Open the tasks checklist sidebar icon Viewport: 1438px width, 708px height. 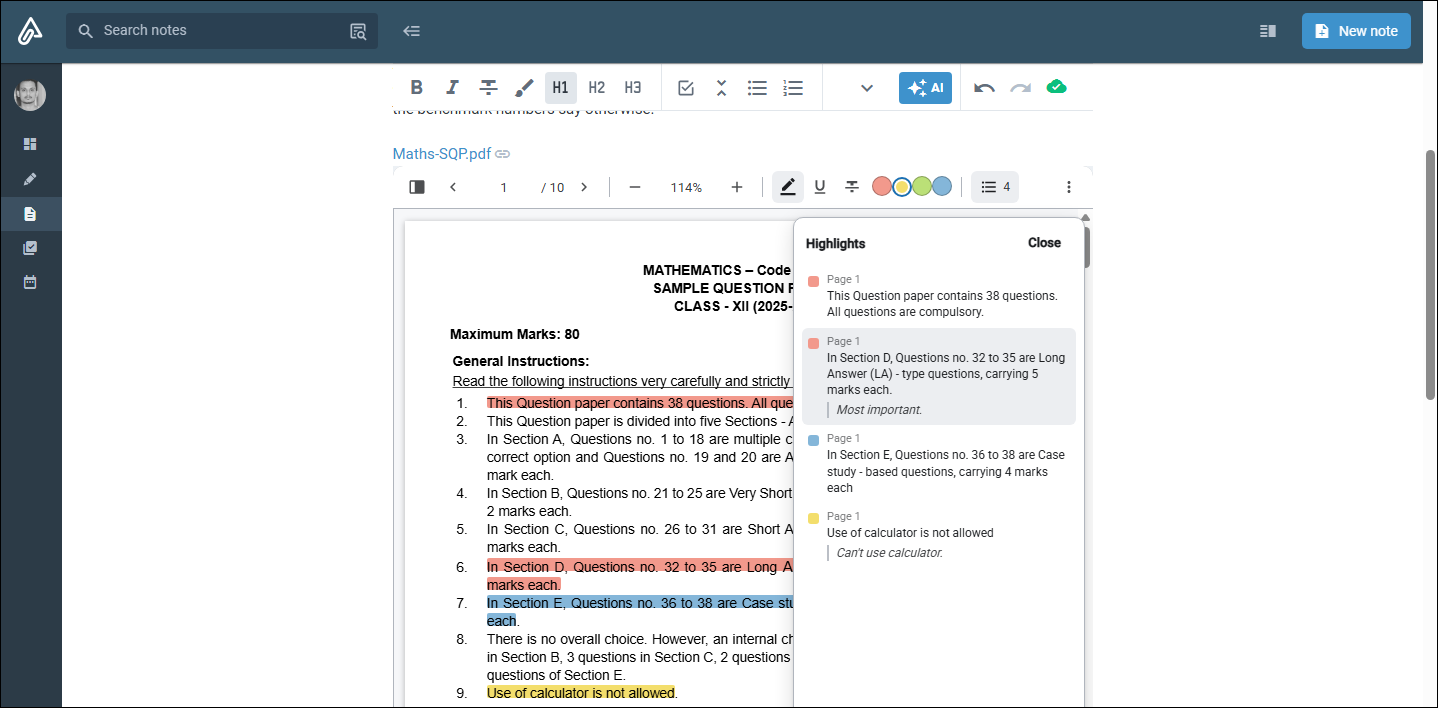pos(30,248)
